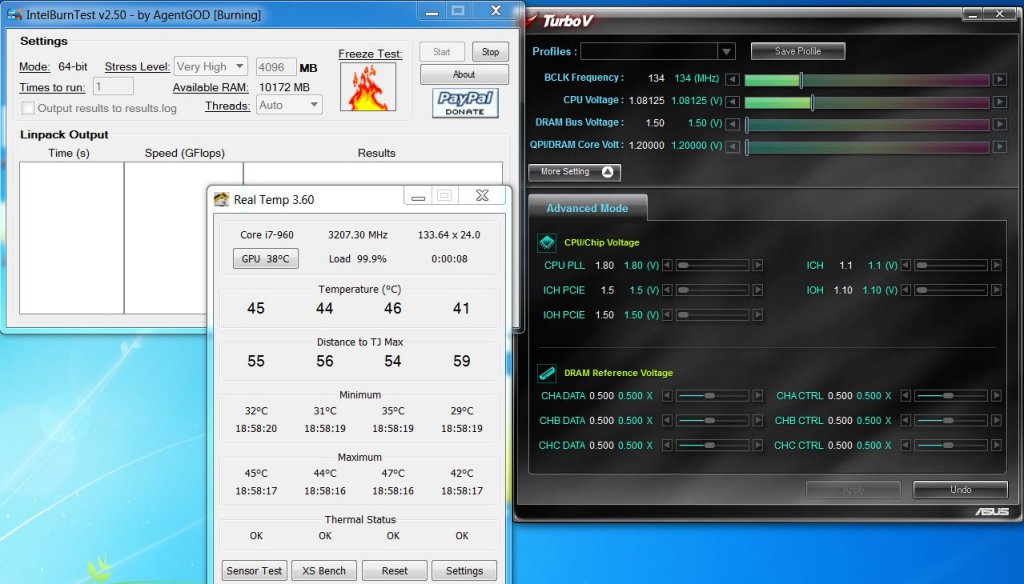1024x584 pixels.
Task: Click the Save Profile button
Action: point(798,51)
